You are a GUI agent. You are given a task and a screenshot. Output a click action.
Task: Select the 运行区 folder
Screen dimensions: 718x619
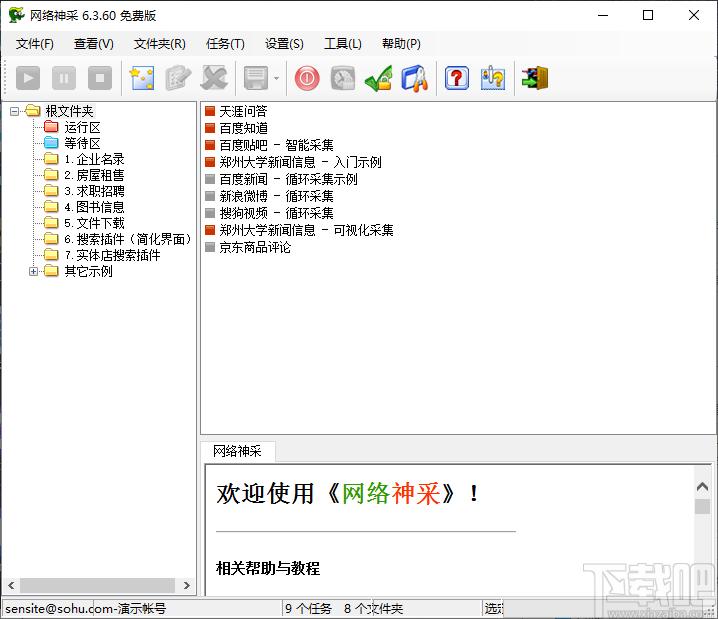tap(82, 127)
